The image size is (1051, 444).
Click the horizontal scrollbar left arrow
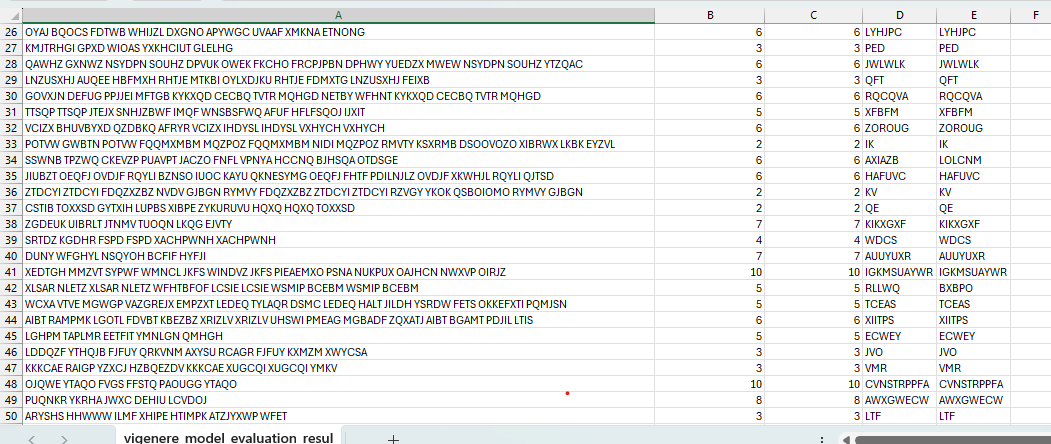click(847, 438)
